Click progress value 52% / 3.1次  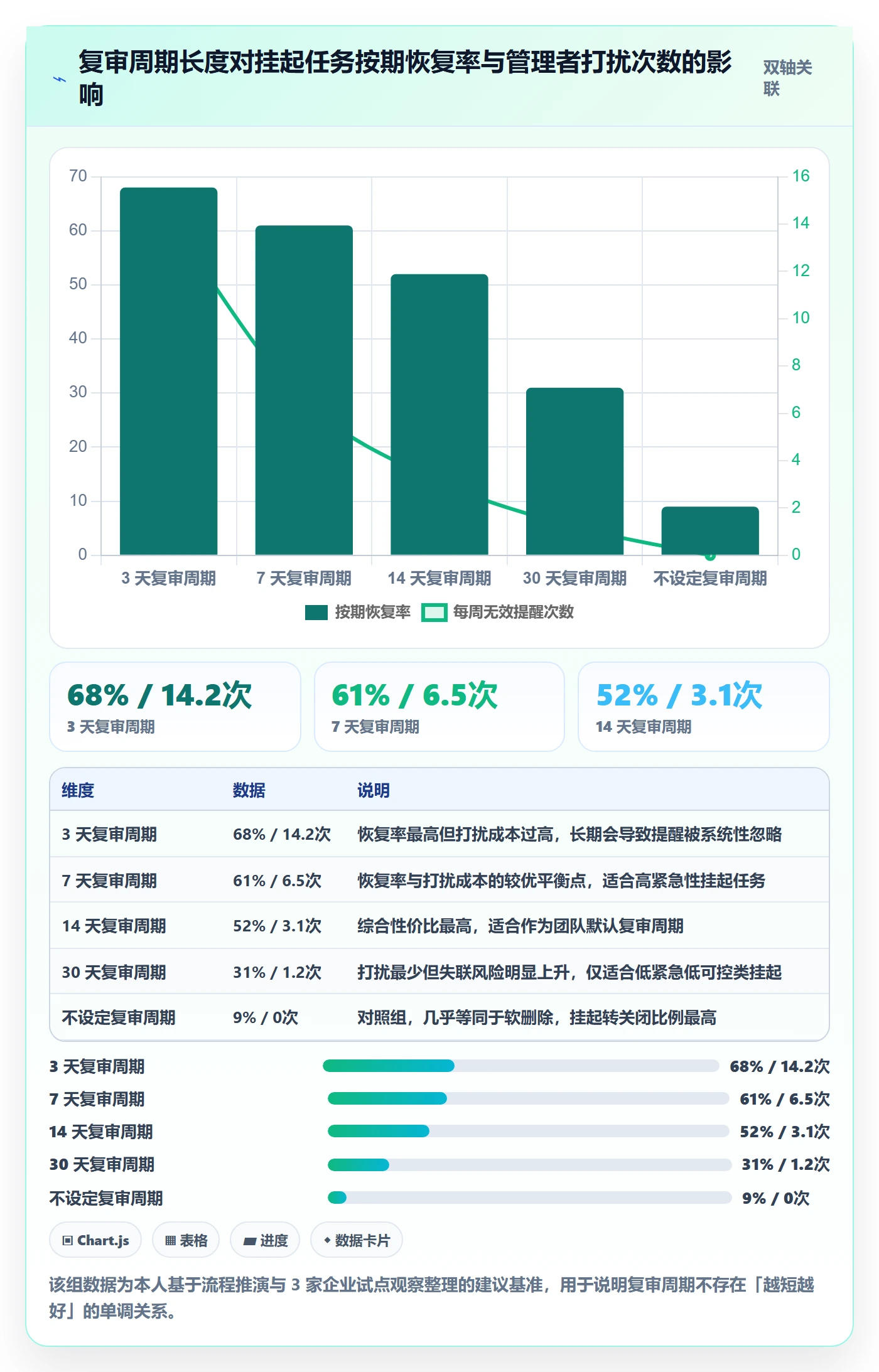(x=785, y=1132)
